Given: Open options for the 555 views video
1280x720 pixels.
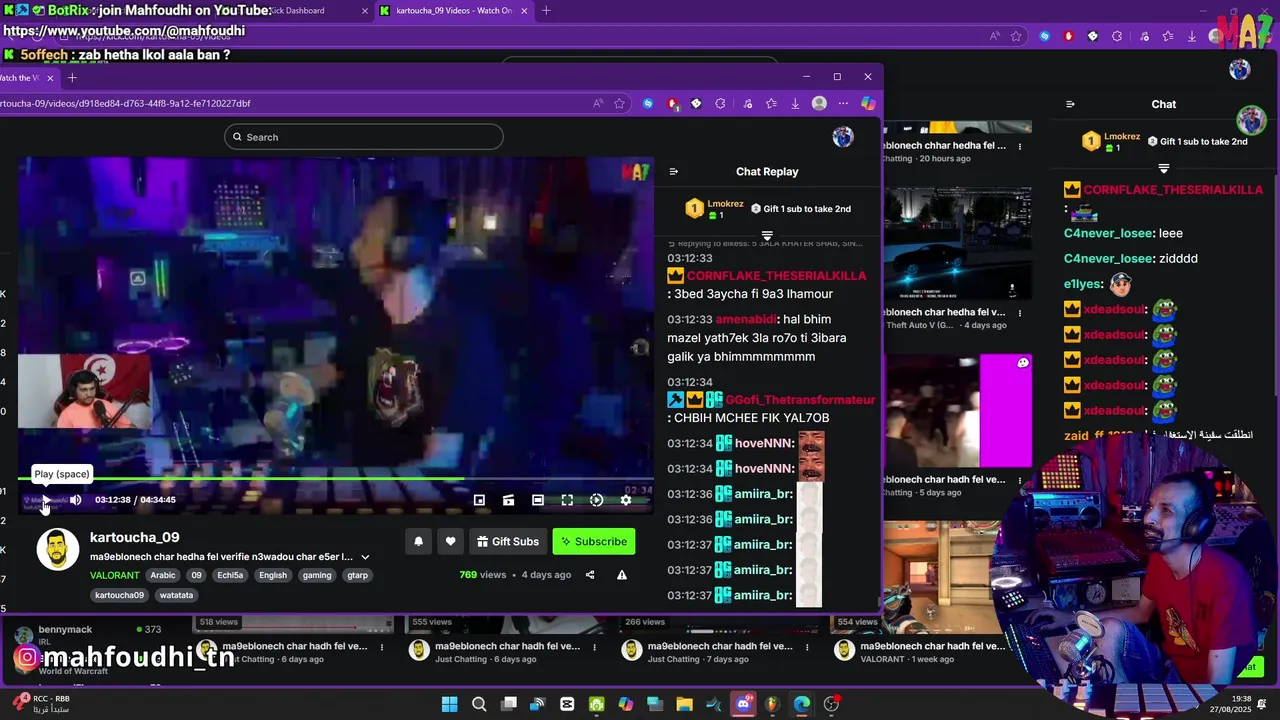Looking at the screenshot, I should tap(594, 647).
